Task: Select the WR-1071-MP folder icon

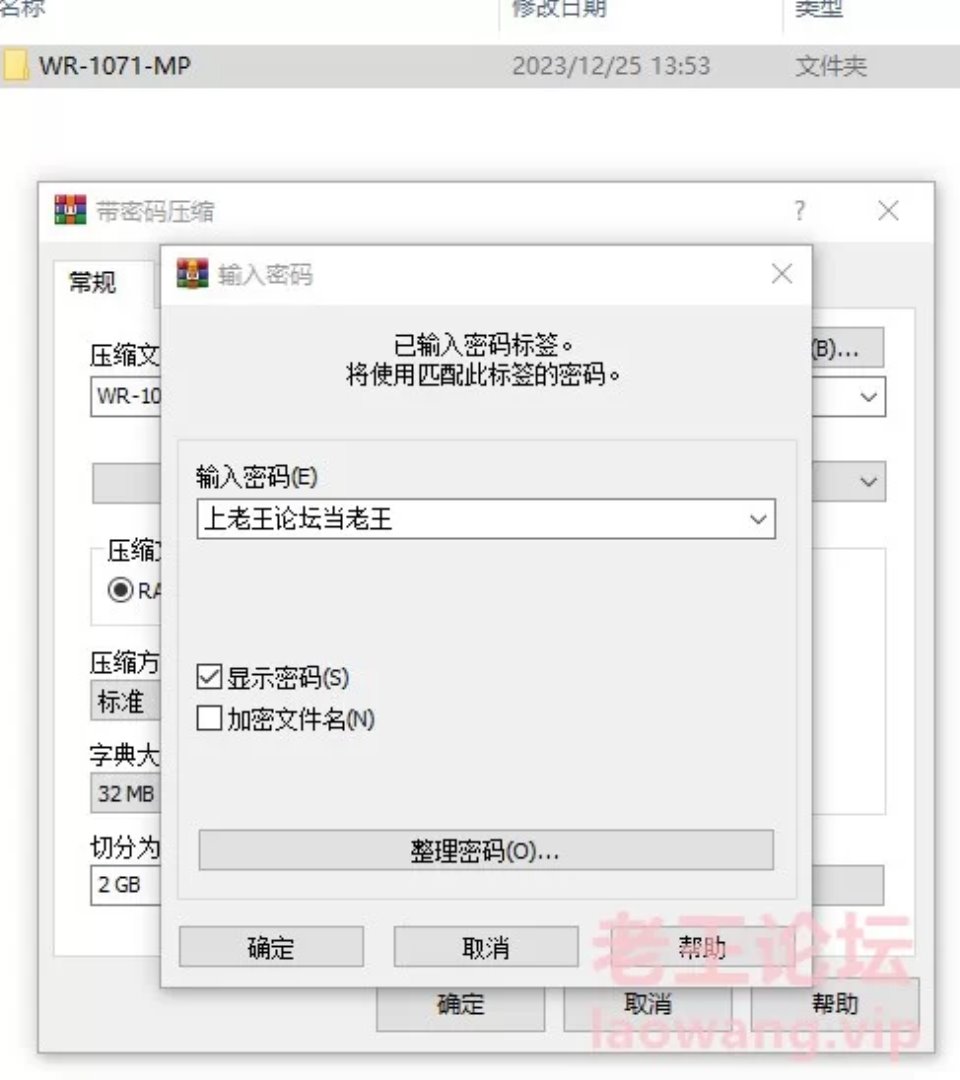Action: 15,65
